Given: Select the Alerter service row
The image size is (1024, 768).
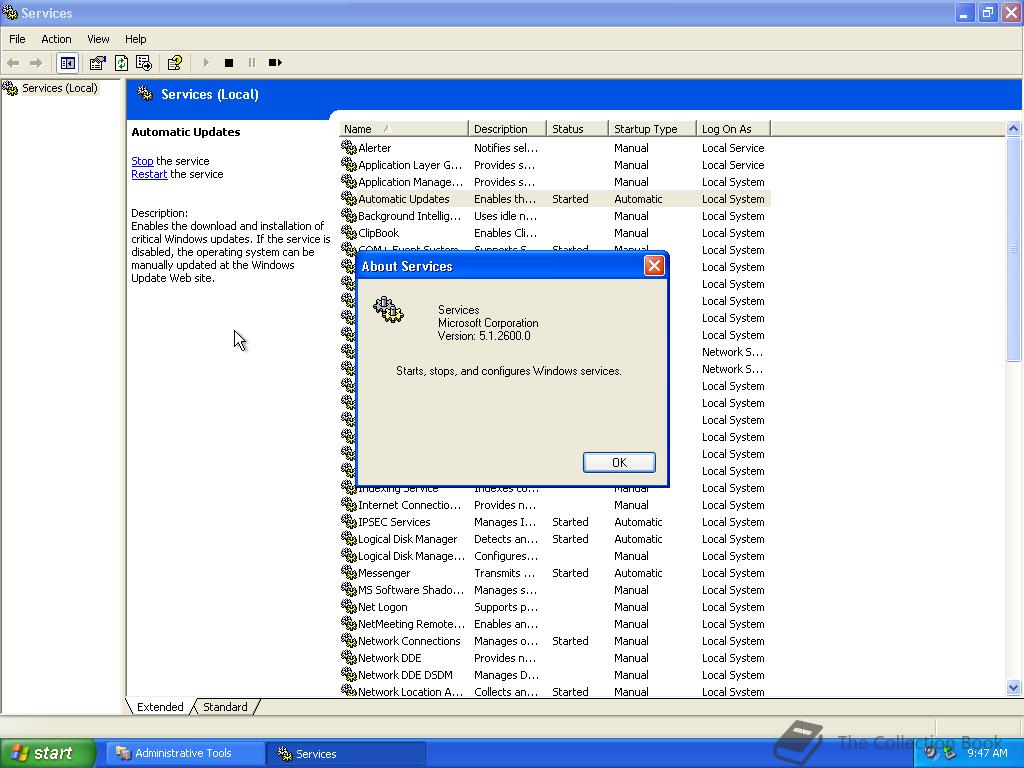Looking at the screenshot, I should coord(555,148).
